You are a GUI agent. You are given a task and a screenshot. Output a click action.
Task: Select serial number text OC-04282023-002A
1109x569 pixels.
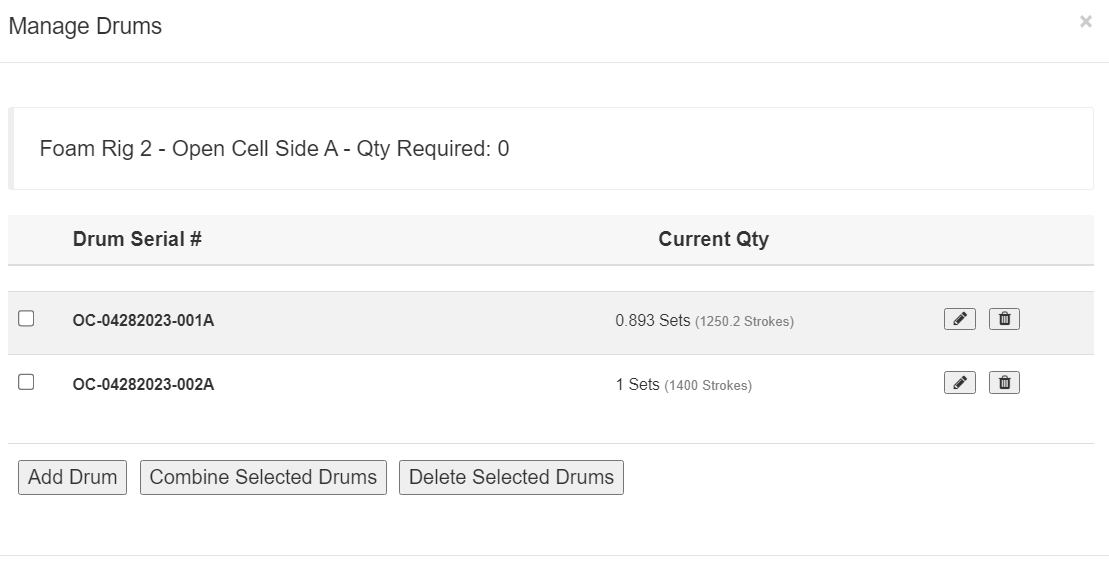[143, 385]
